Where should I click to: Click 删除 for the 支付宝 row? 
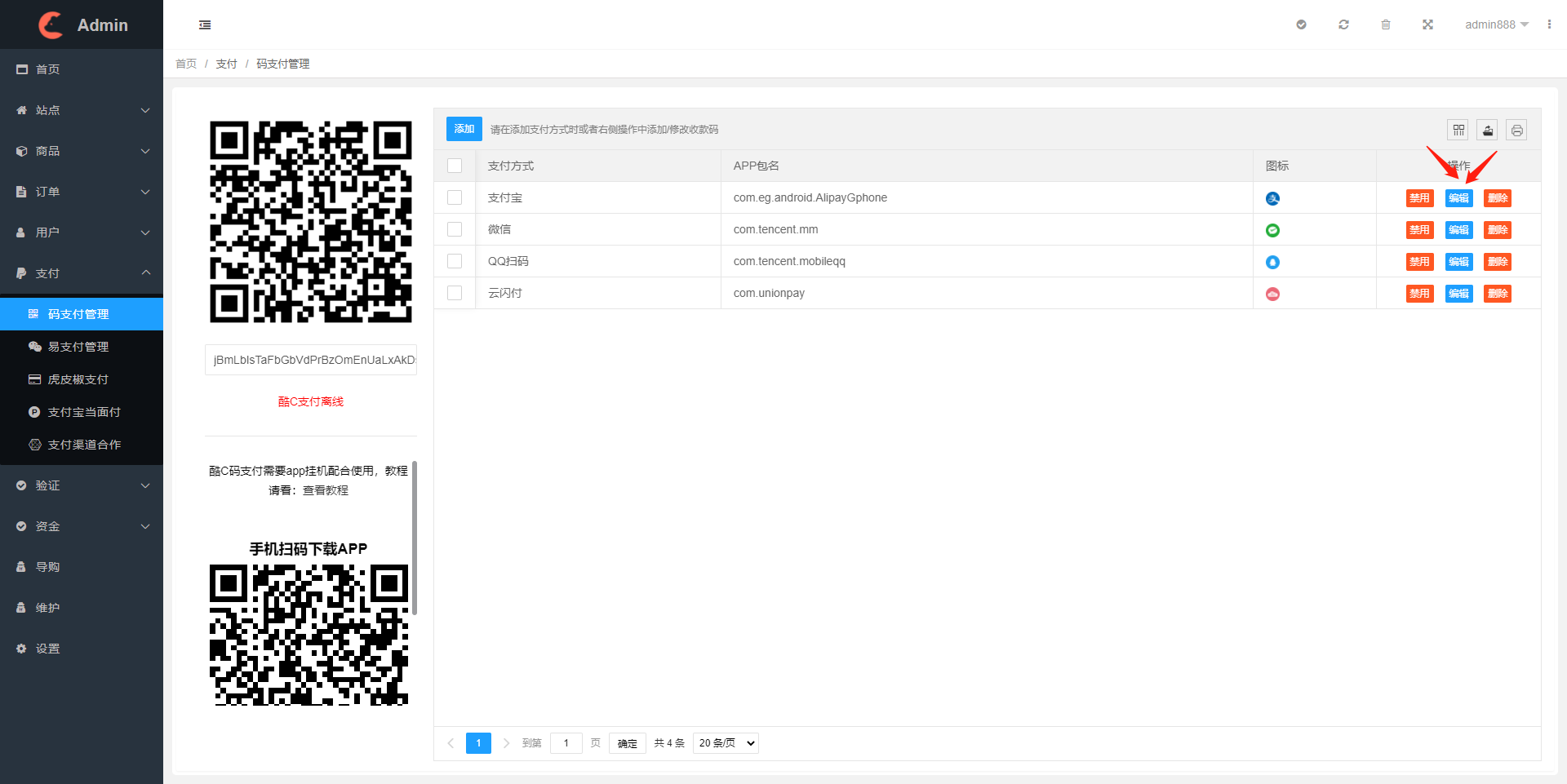point(1498,198)
